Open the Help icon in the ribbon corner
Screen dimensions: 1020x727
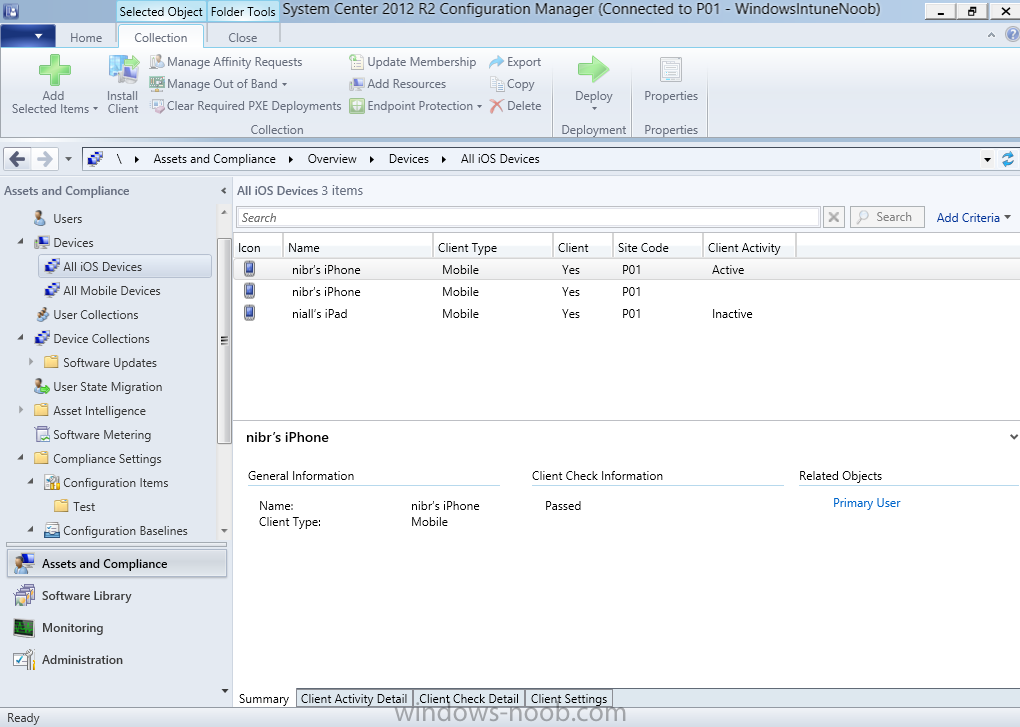click(1013, 36)
